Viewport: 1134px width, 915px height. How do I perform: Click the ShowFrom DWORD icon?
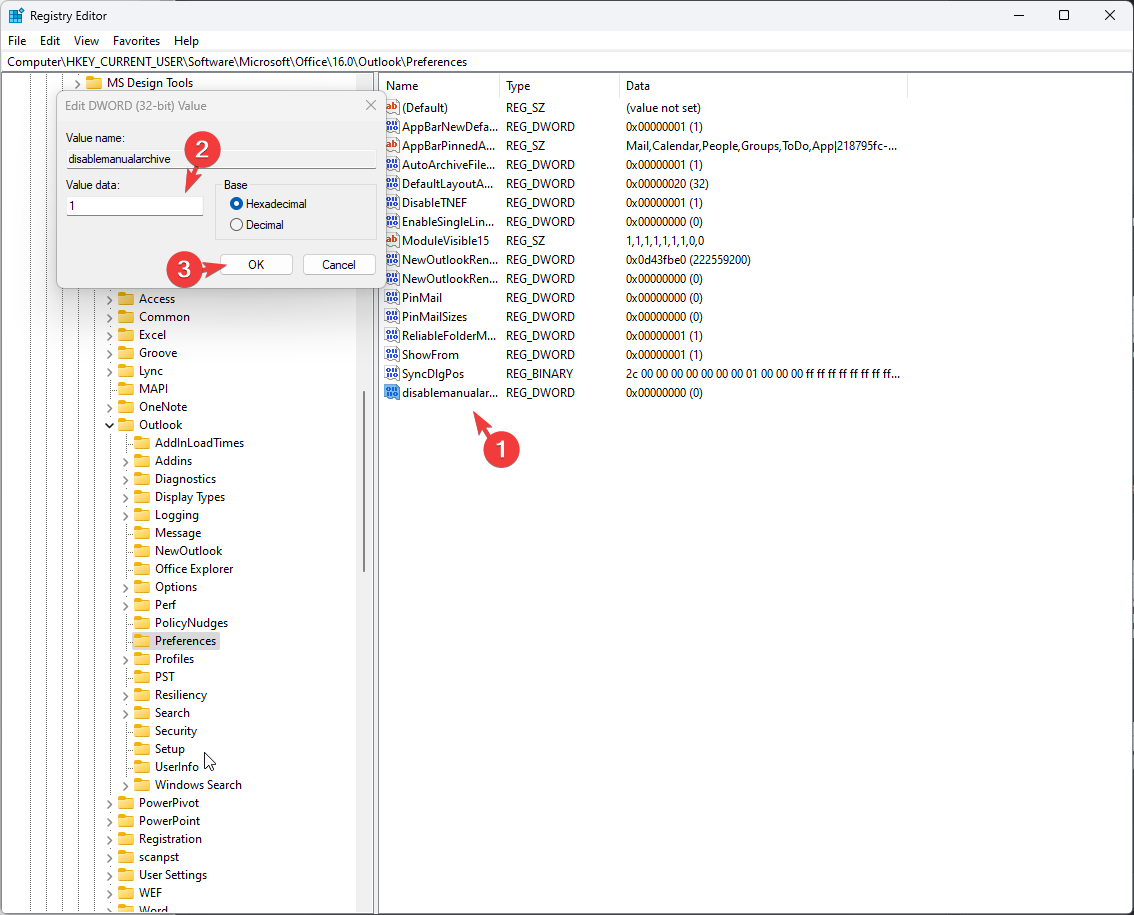[x=392, y=354]
